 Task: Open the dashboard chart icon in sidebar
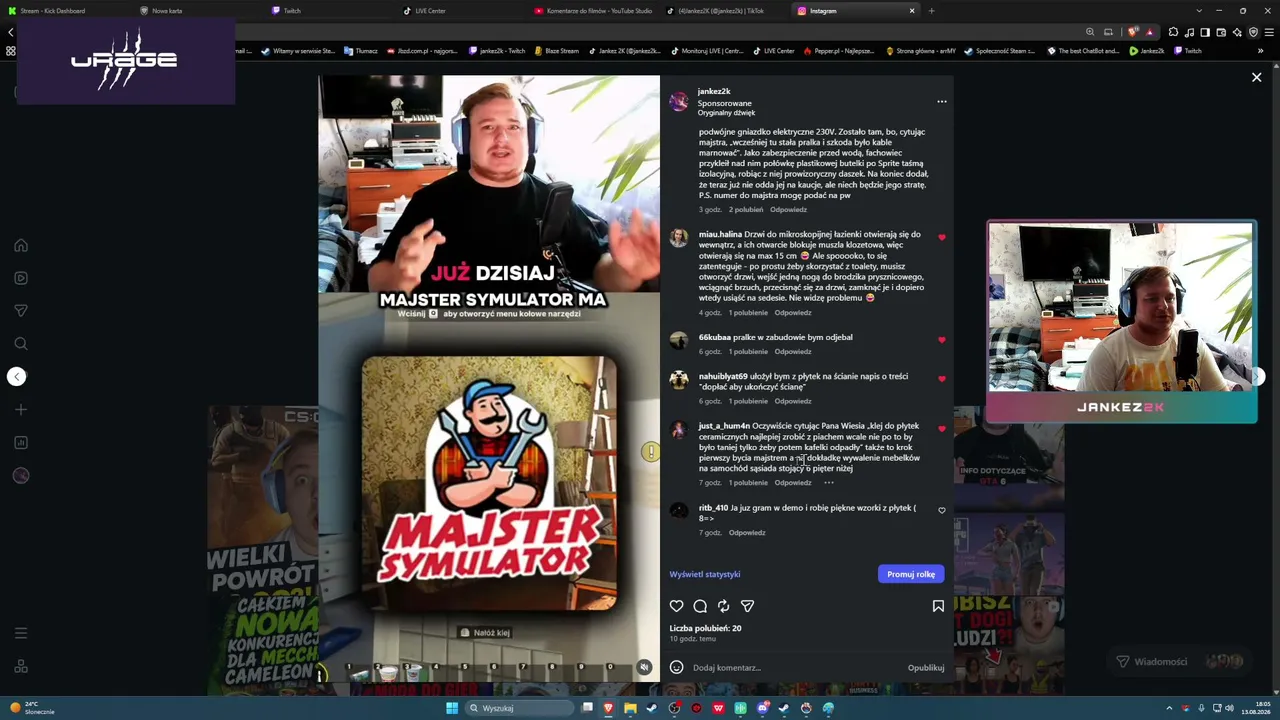[x=21, y=443]
